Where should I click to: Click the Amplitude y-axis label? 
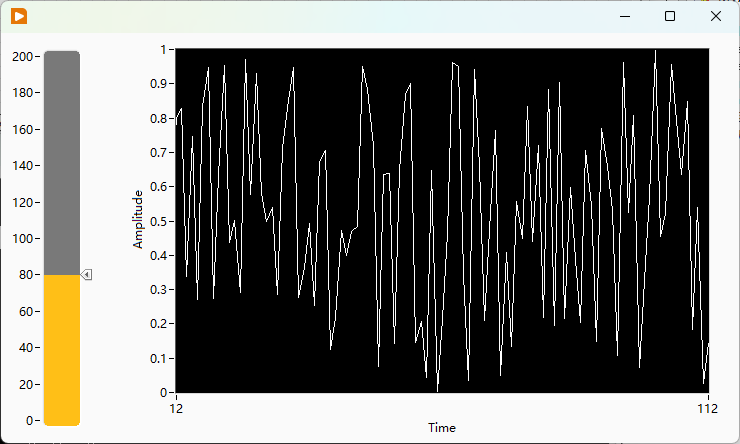click(137, 219)
